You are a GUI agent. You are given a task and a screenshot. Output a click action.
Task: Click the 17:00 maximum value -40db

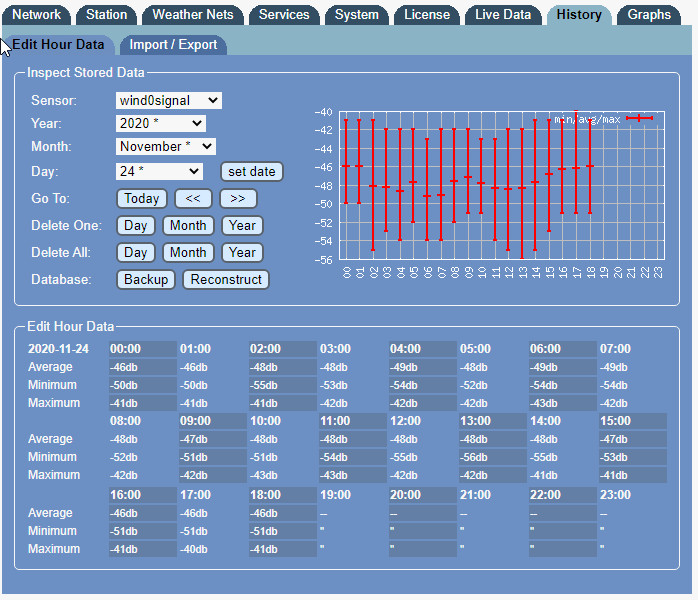point(194,549)
